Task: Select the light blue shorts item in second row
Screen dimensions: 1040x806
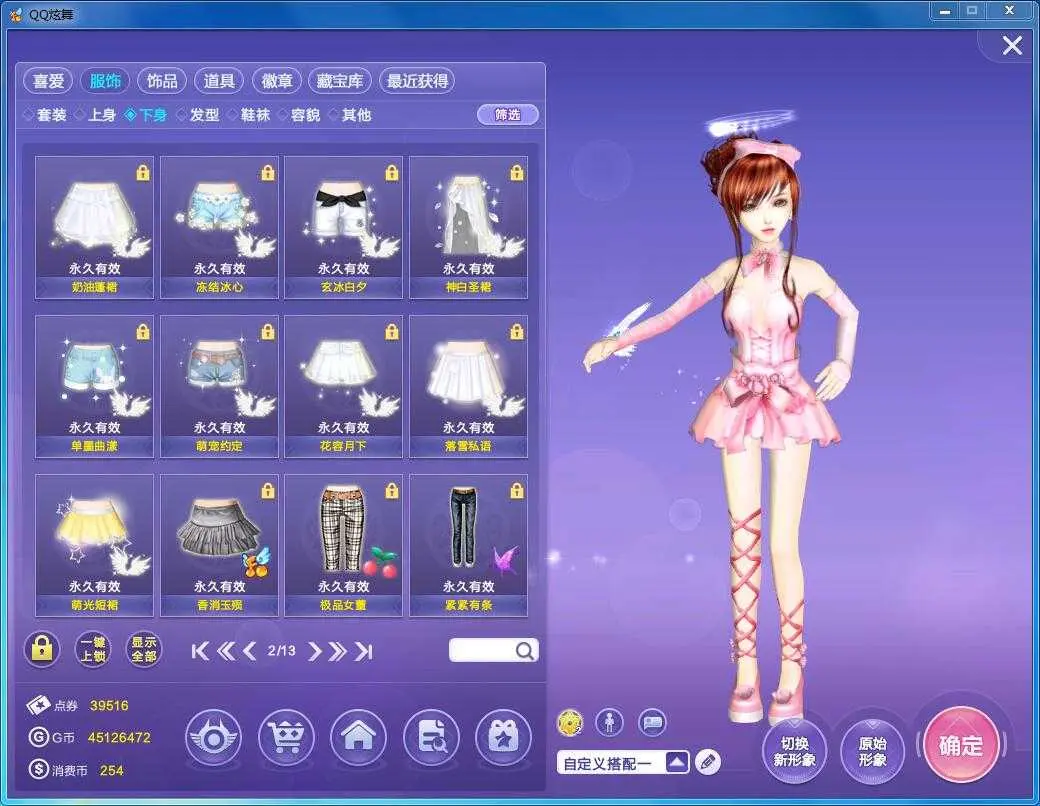Action: (x=94, y=386)
